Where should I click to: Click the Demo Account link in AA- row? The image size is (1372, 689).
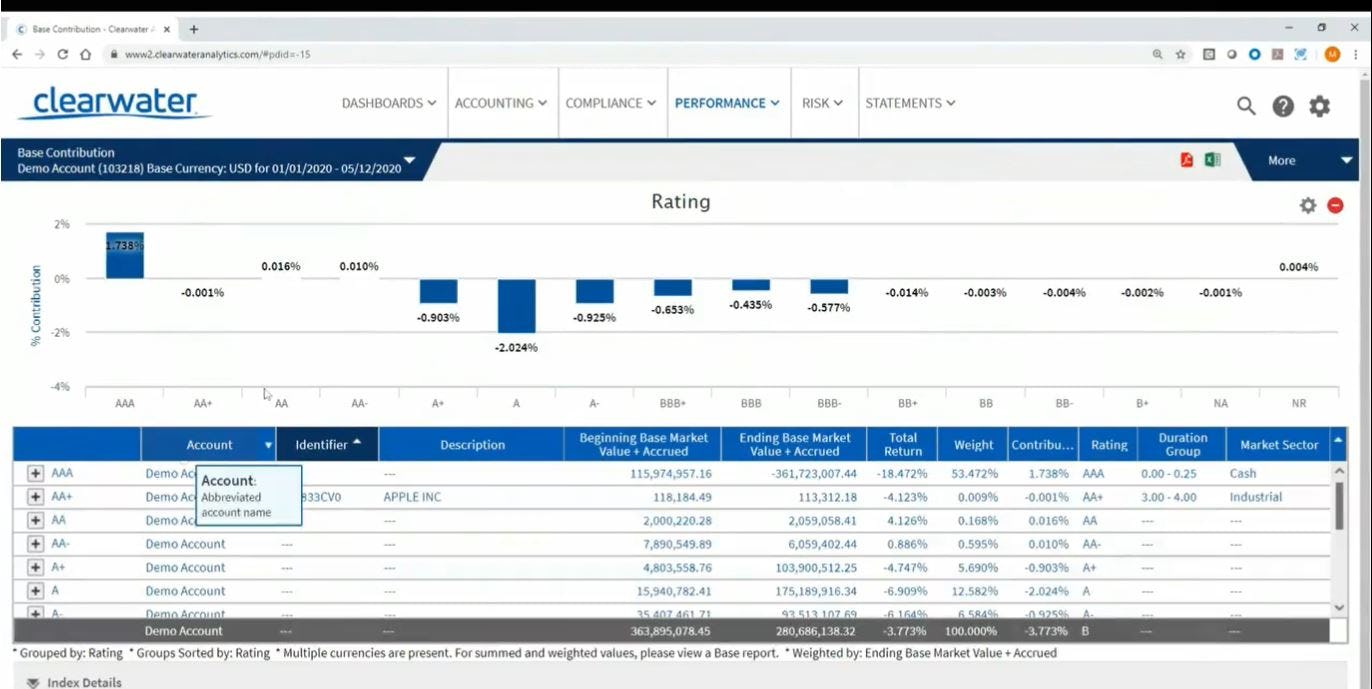click(185, 543)
